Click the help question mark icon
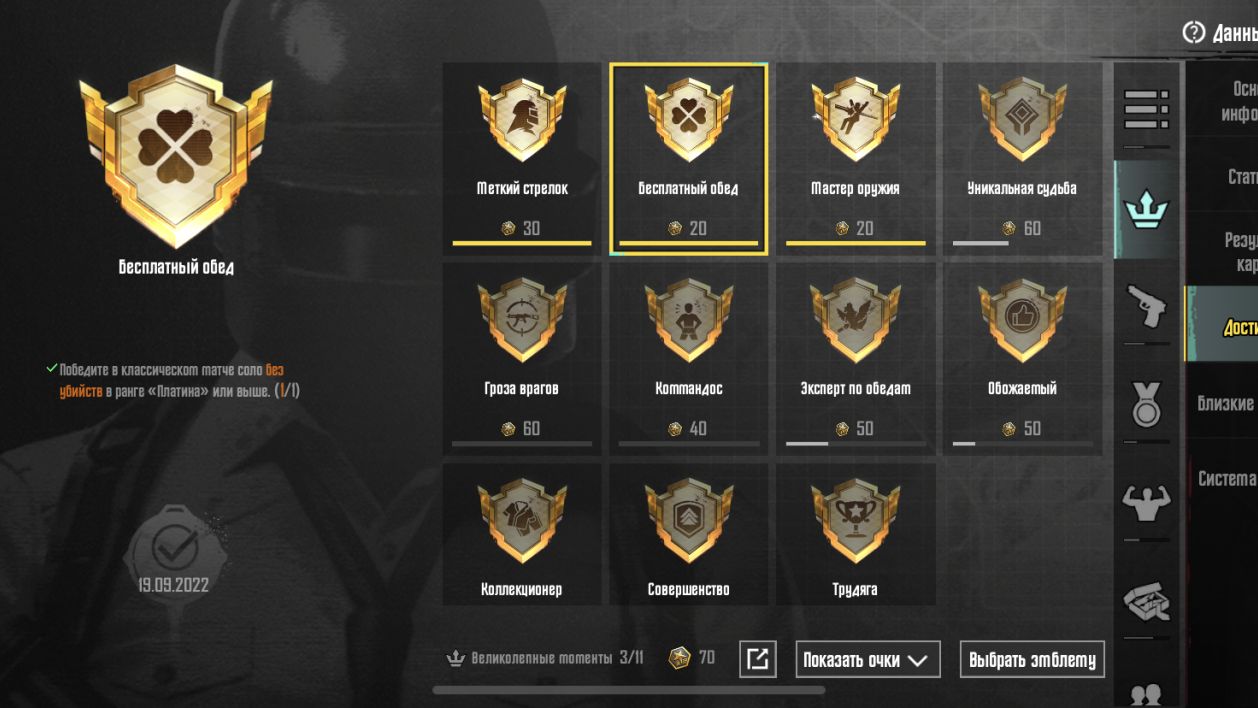Image resolution: width=1258 pixels, height=708 pixels. pyautogui.click(x=1193, y=33)
